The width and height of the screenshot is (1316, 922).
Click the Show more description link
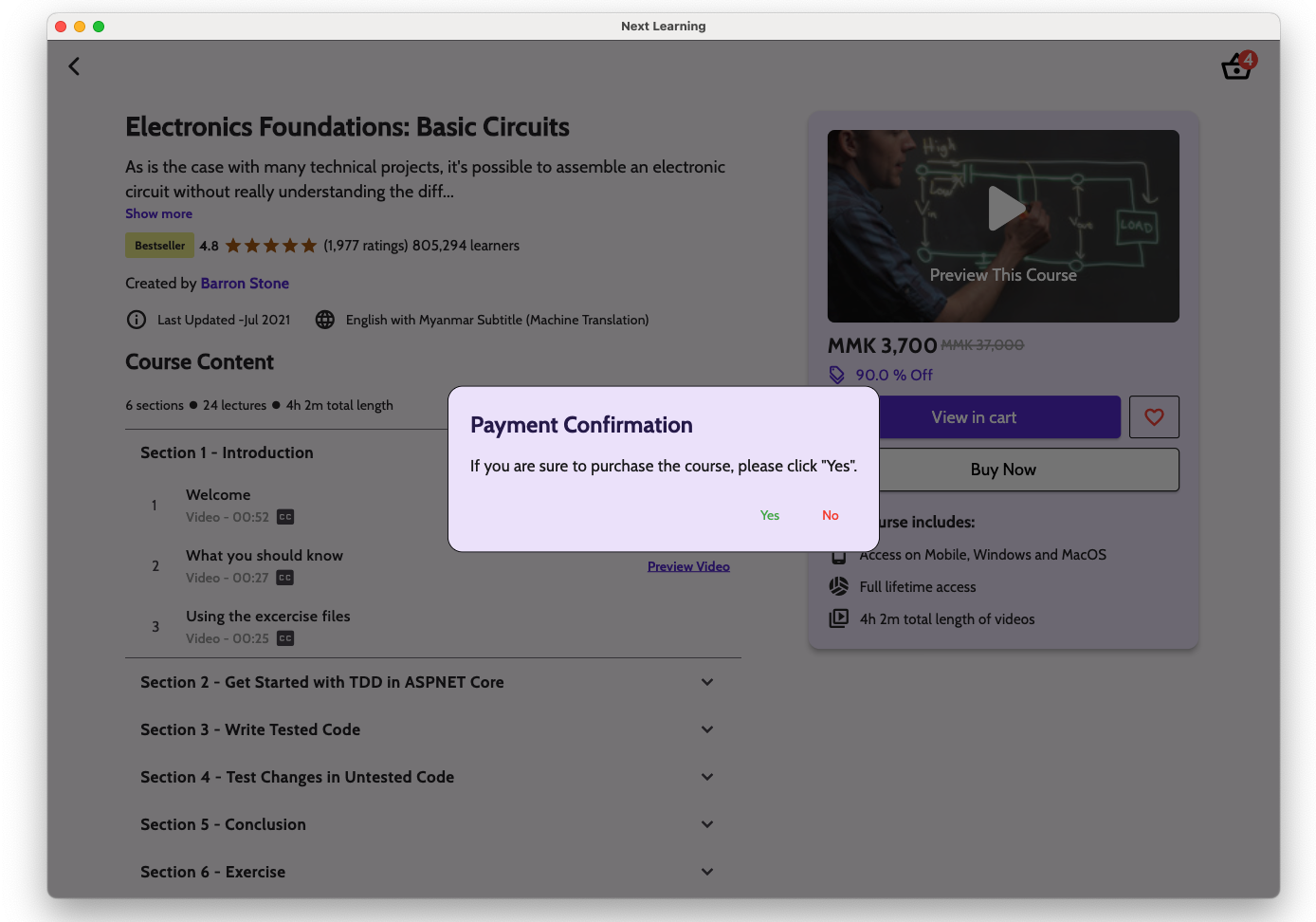click(x=158, y=214)
